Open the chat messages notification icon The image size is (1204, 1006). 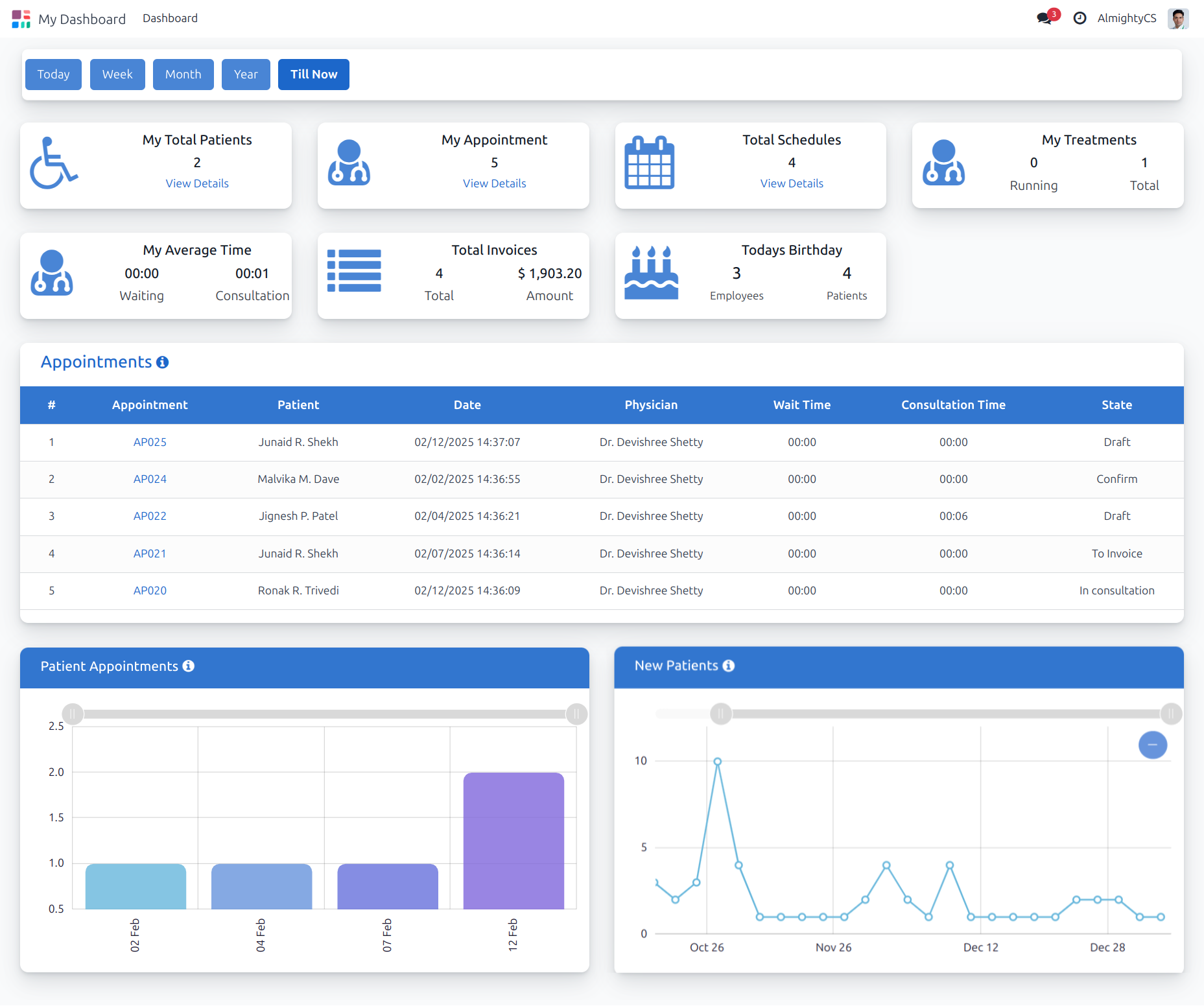tap(1045, 18)
